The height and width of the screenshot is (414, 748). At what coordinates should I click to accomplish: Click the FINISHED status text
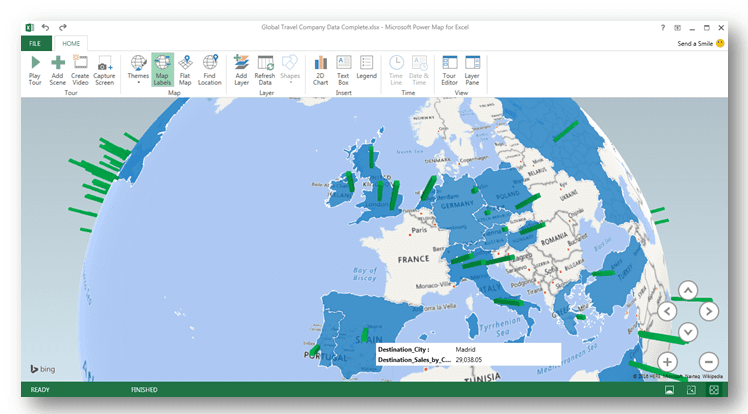(144, 390)
